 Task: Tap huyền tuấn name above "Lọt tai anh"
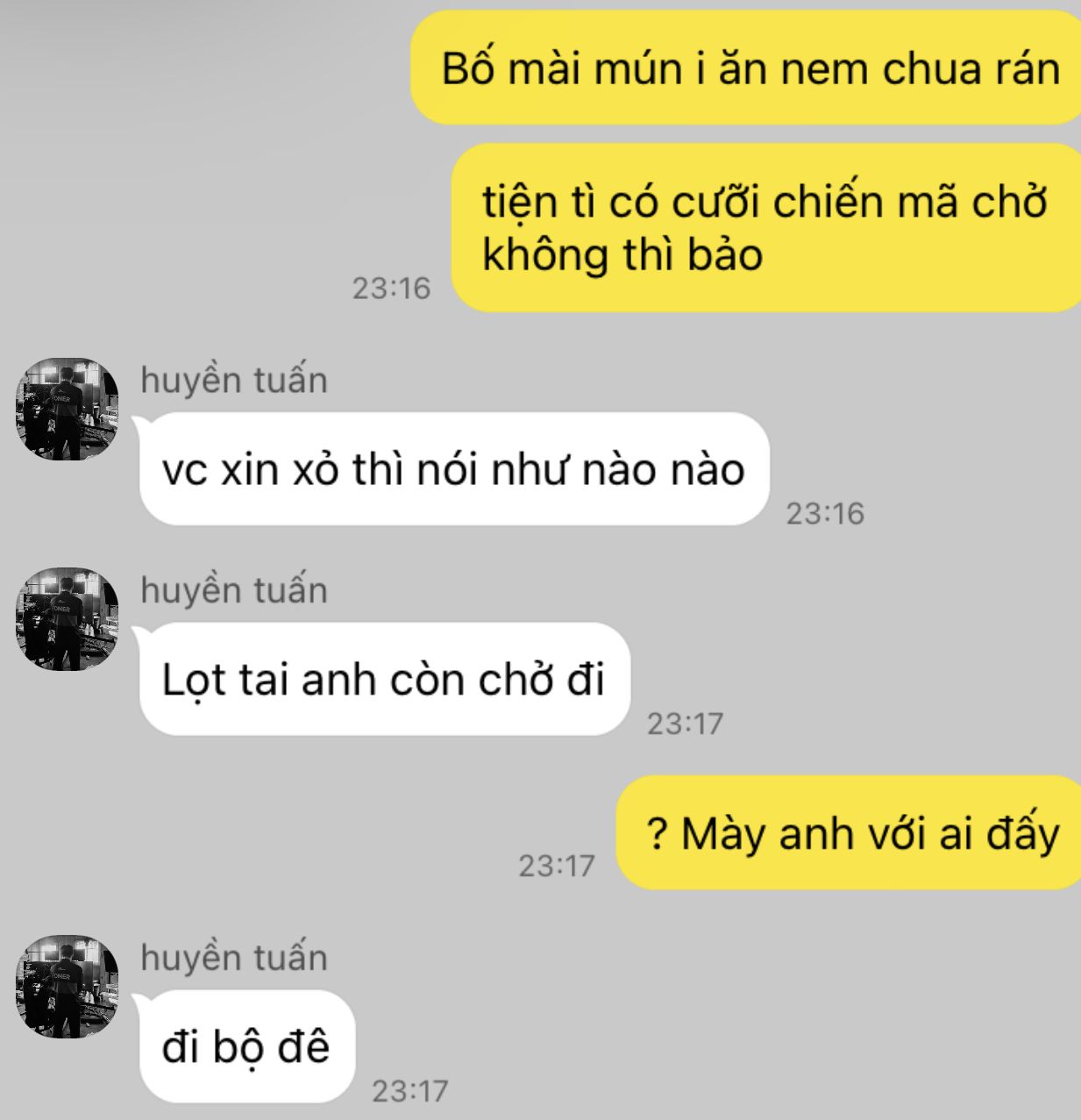(x=234, y=590)
